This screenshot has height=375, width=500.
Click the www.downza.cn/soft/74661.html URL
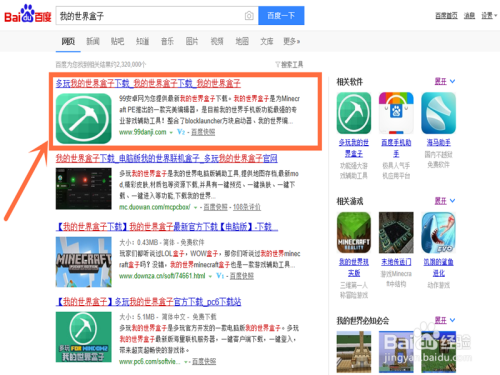click(162, 276)
